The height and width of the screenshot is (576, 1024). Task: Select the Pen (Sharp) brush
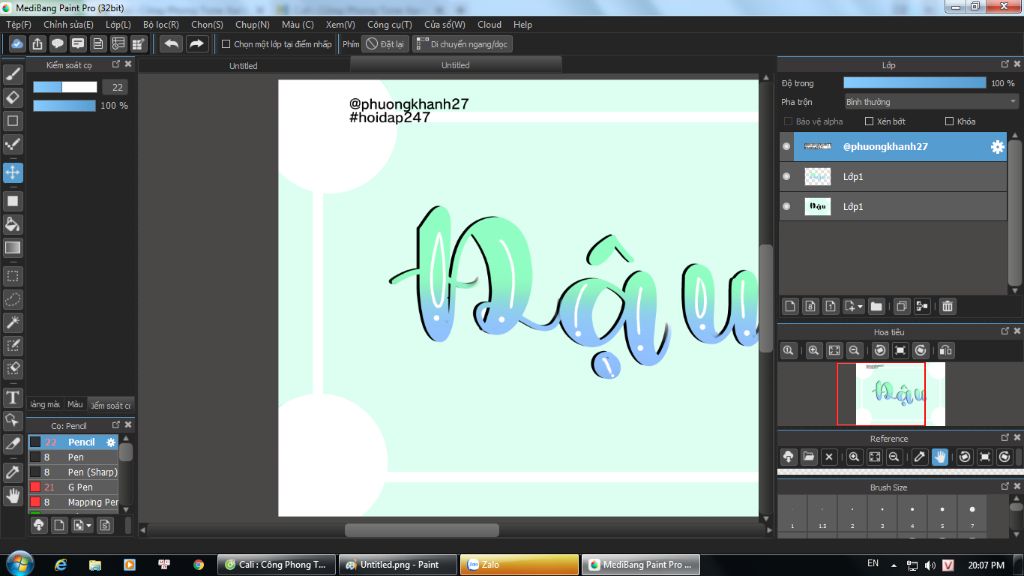point(73,472)
